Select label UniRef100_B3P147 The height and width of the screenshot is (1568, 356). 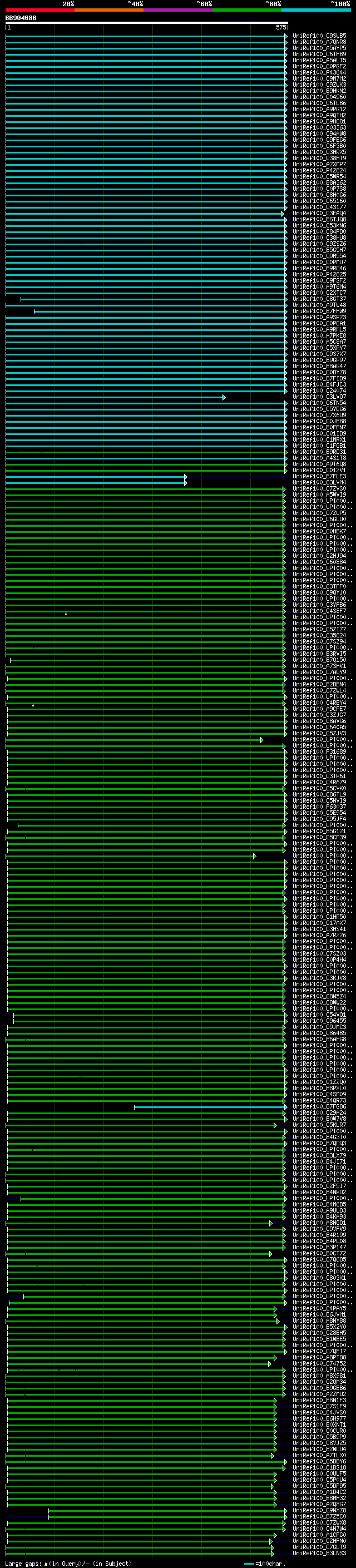319,1247
